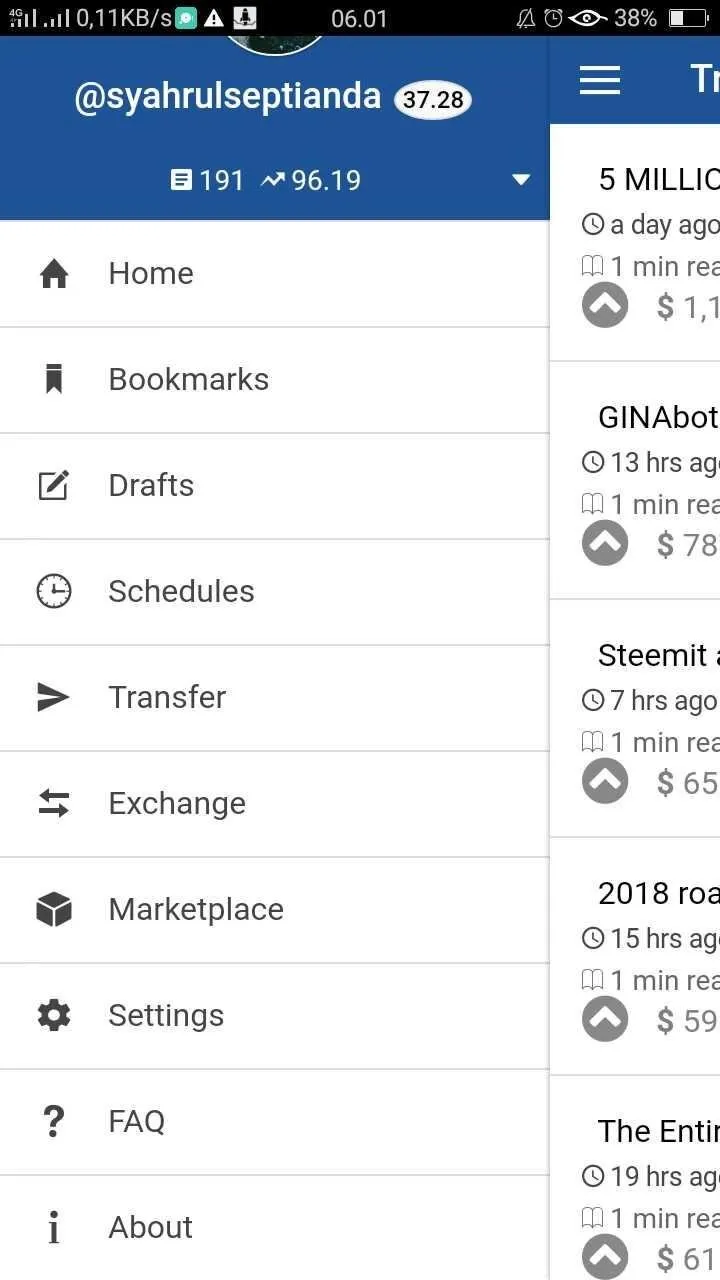720x1280 pixels.
Task: Tap the Schedules clock icon
Action: click(54, 592)
